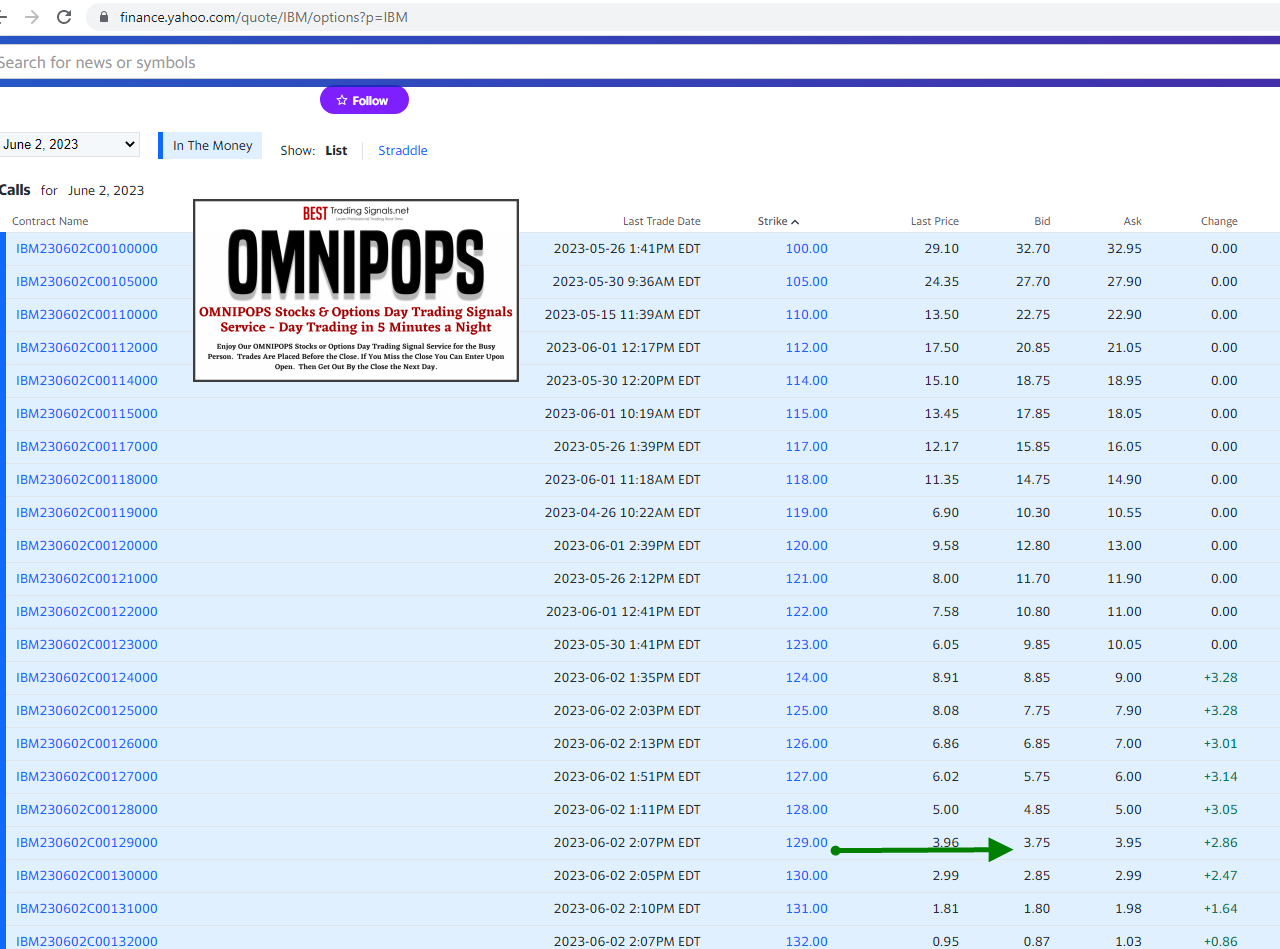Open contract IBM230602C00105000
Viewport: 1280px width, 949px height.
[87, 282]
